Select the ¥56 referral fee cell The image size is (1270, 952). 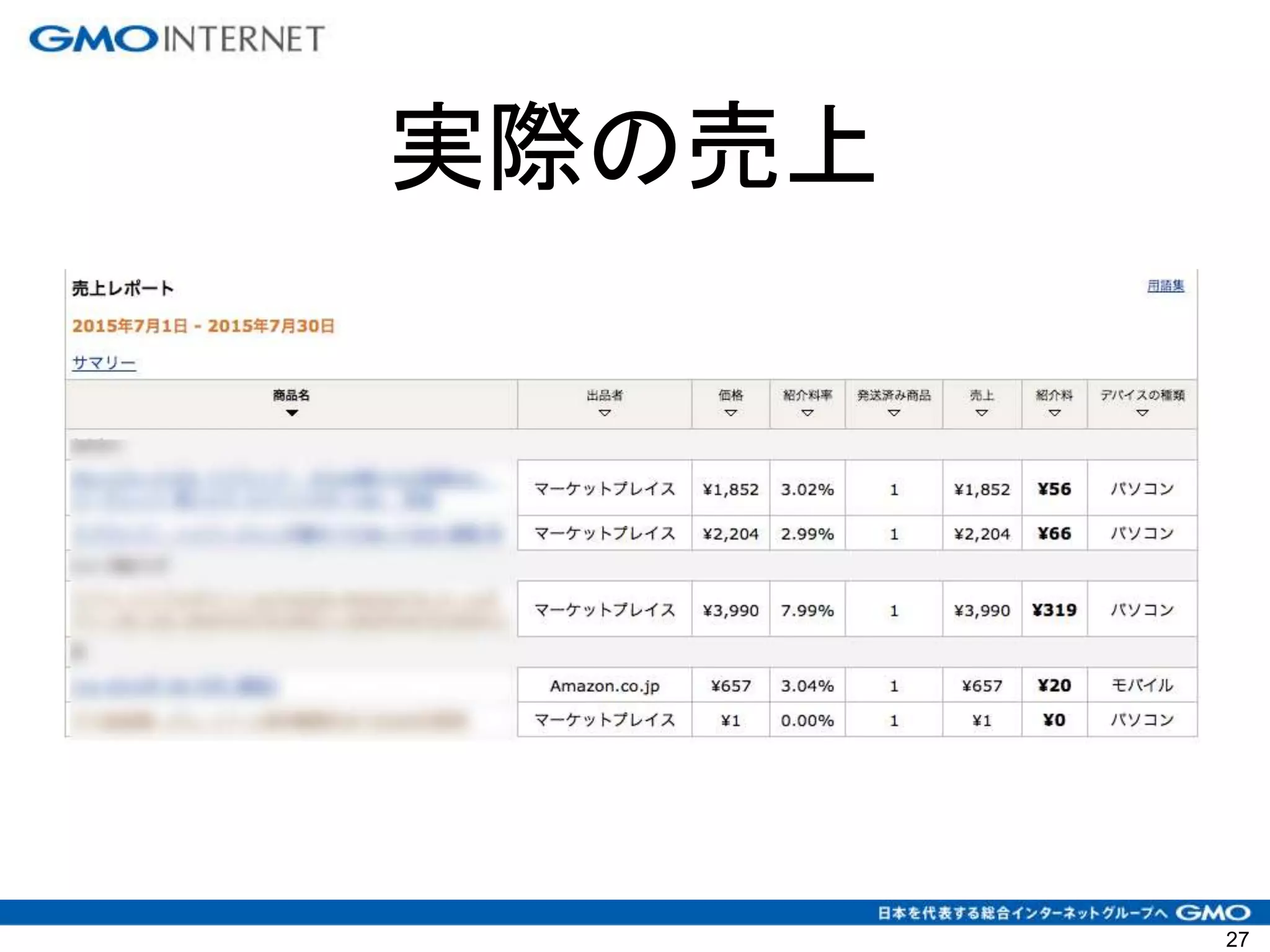(x=1054, y=489)
